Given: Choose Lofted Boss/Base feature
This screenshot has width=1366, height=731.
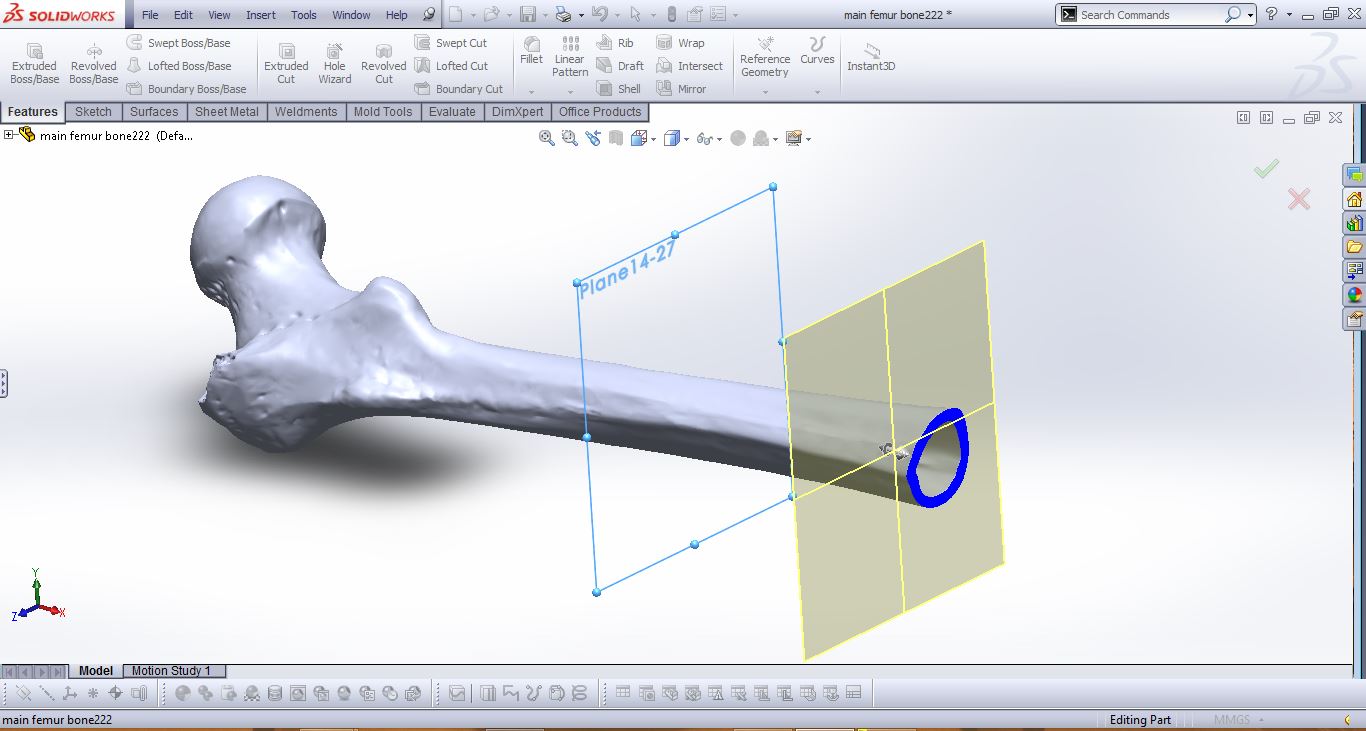Looking at the screenshot, I should coord(180,66).
